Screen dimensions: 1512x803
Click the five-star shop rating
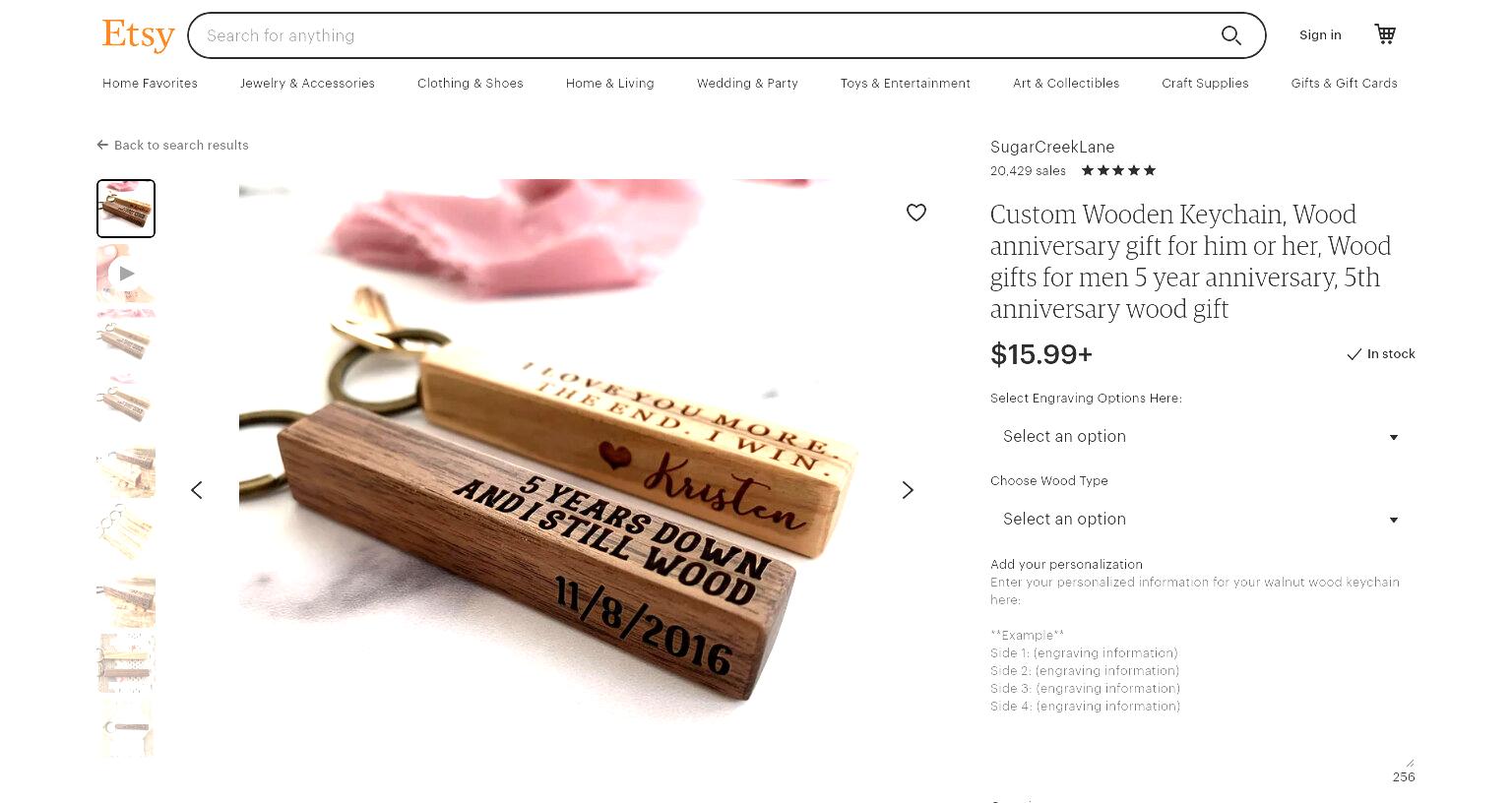click(1118, 170)
